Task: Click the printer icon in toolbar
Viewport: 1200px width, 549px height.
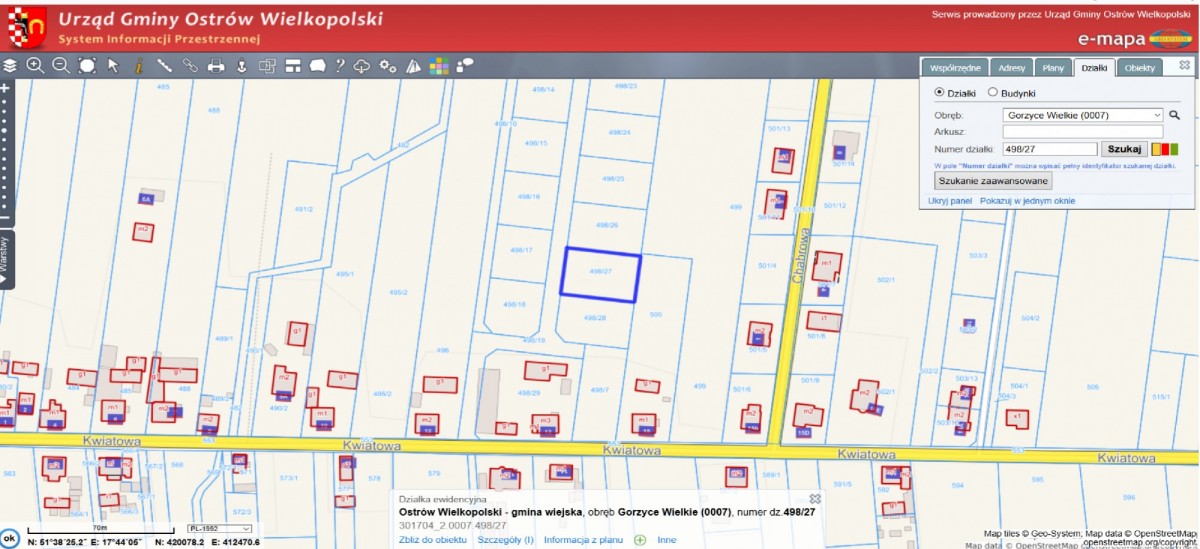Action: tap(215, 67)
